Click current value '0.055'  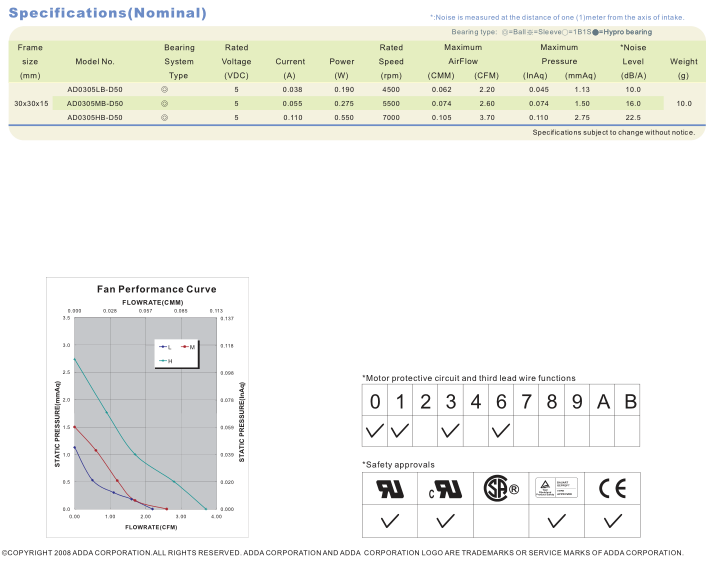[x=292, y=104]
